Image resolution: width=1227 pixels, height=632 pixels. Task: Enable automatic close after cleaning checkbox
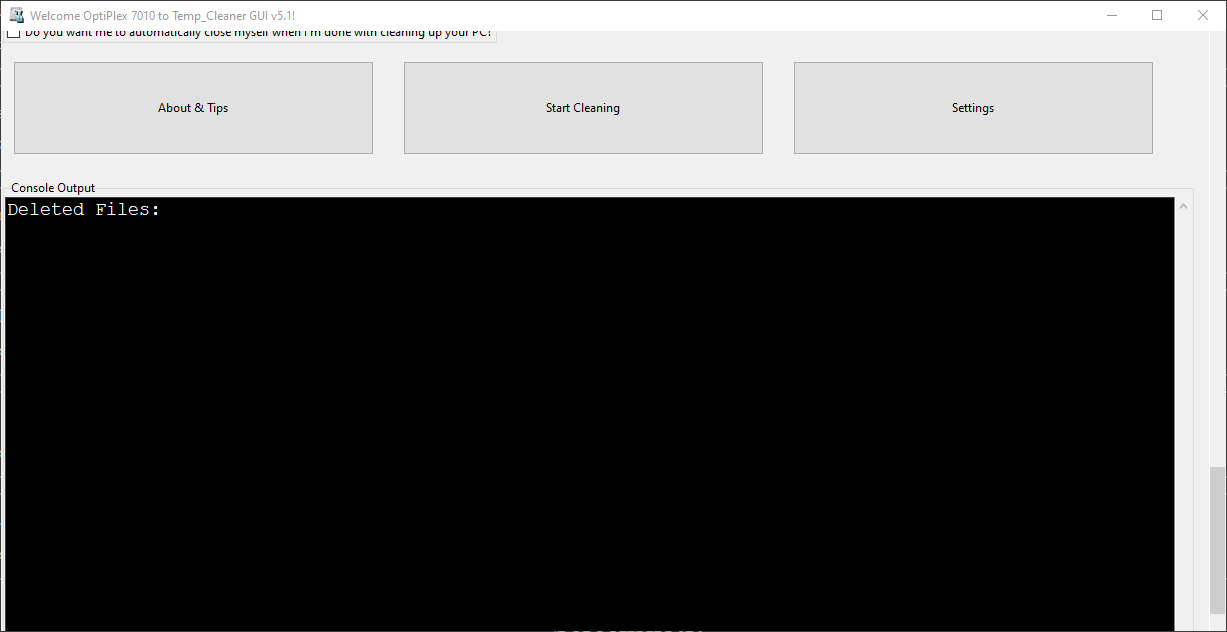(13, 31)
